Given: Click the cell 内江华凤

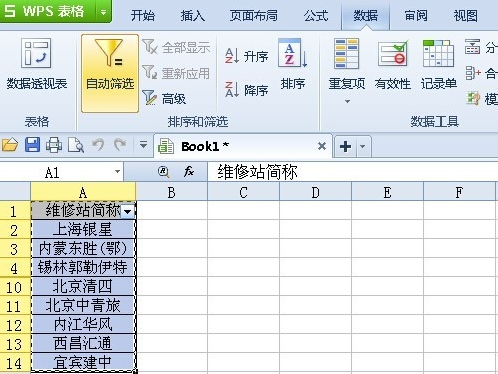Looking at the screenshot, I should [83, 324].
